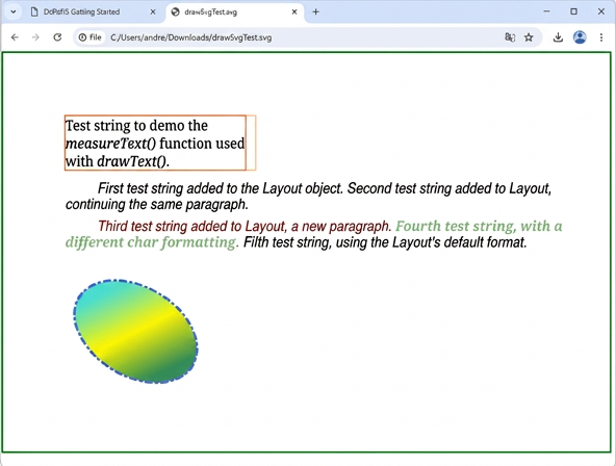Go back to the previous page
Image resolution: width=616 pixels, height=466 pixels.
[x=15, y=37]
